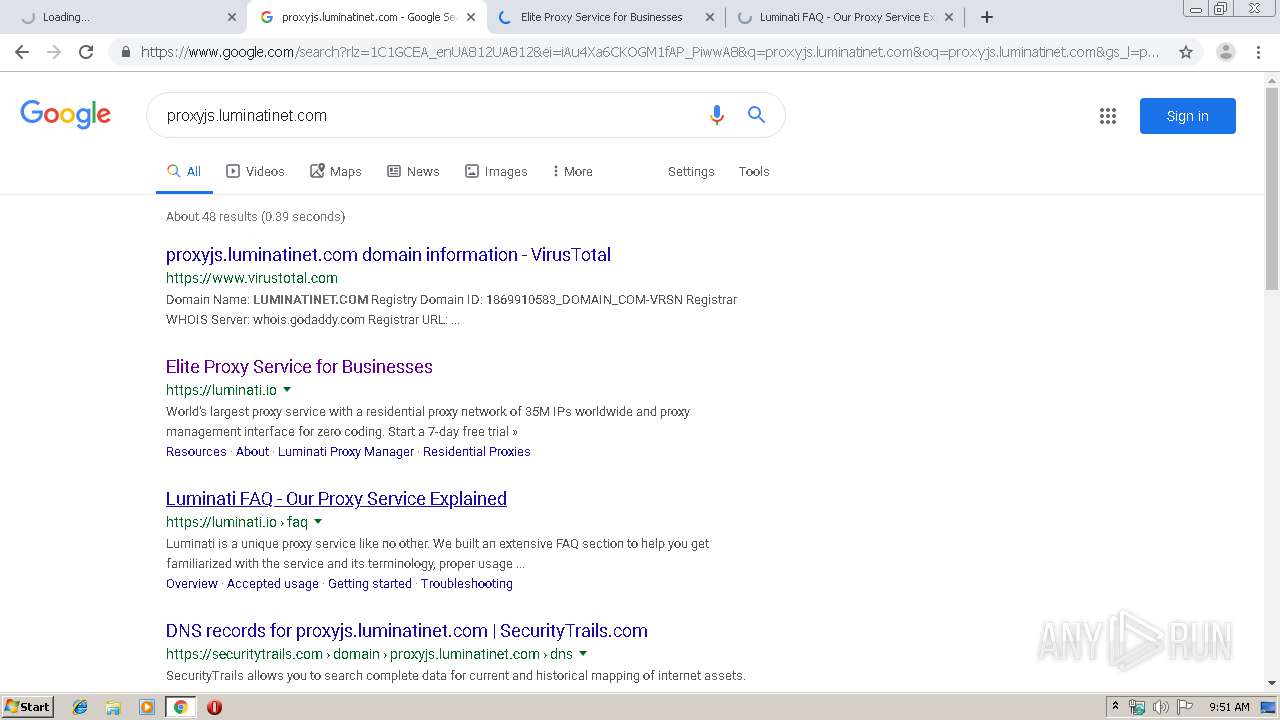
Task: Open the Action Center flag icon
Action: click(1185, 707)
